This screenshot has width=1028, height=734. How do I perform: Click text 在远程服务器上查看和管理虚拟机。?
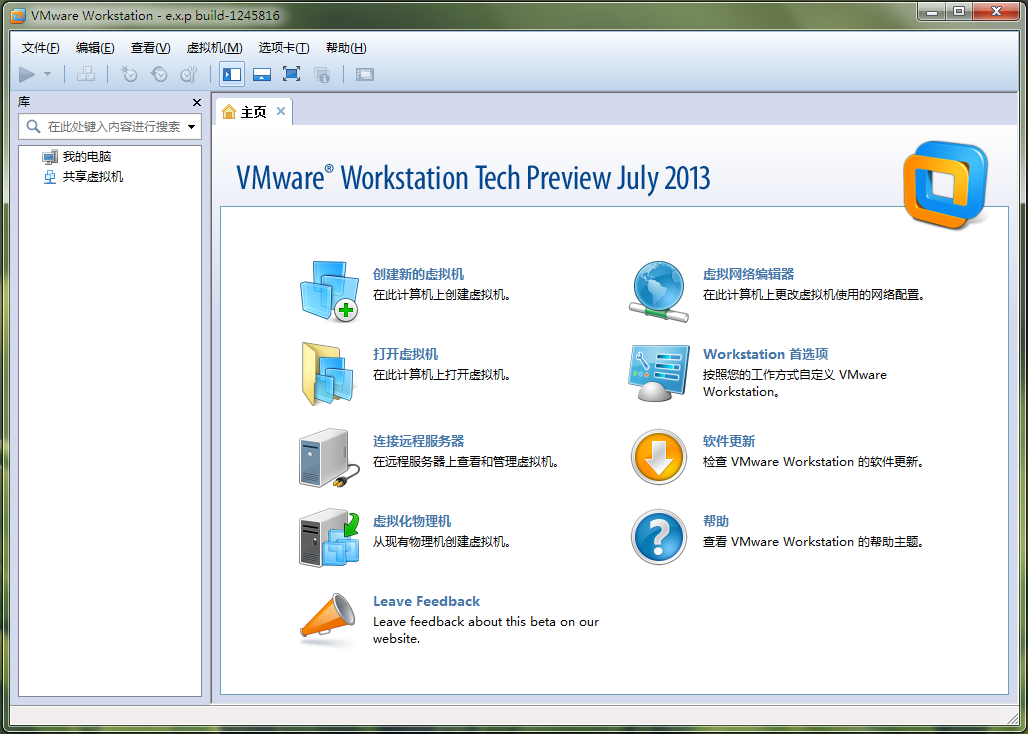(x=466, y=462)
